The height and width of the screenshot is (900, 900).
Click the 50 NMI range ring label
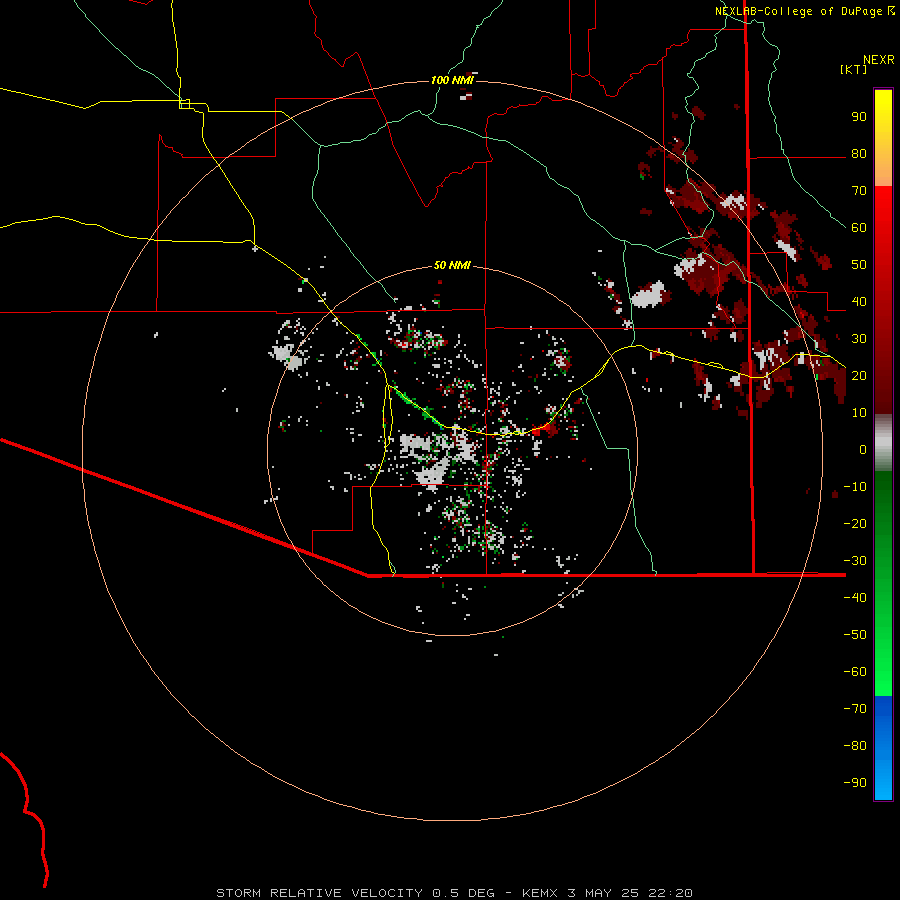click(x=452, y=265)
